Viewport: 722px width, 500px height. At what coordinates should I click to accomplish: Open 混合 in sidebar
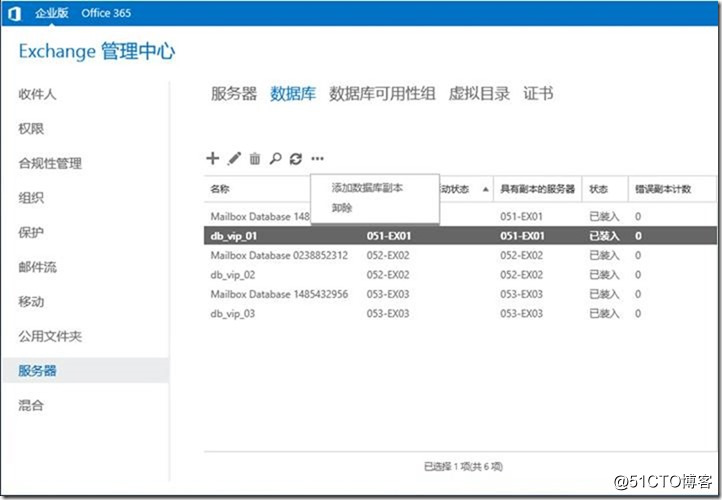[31, 405]
